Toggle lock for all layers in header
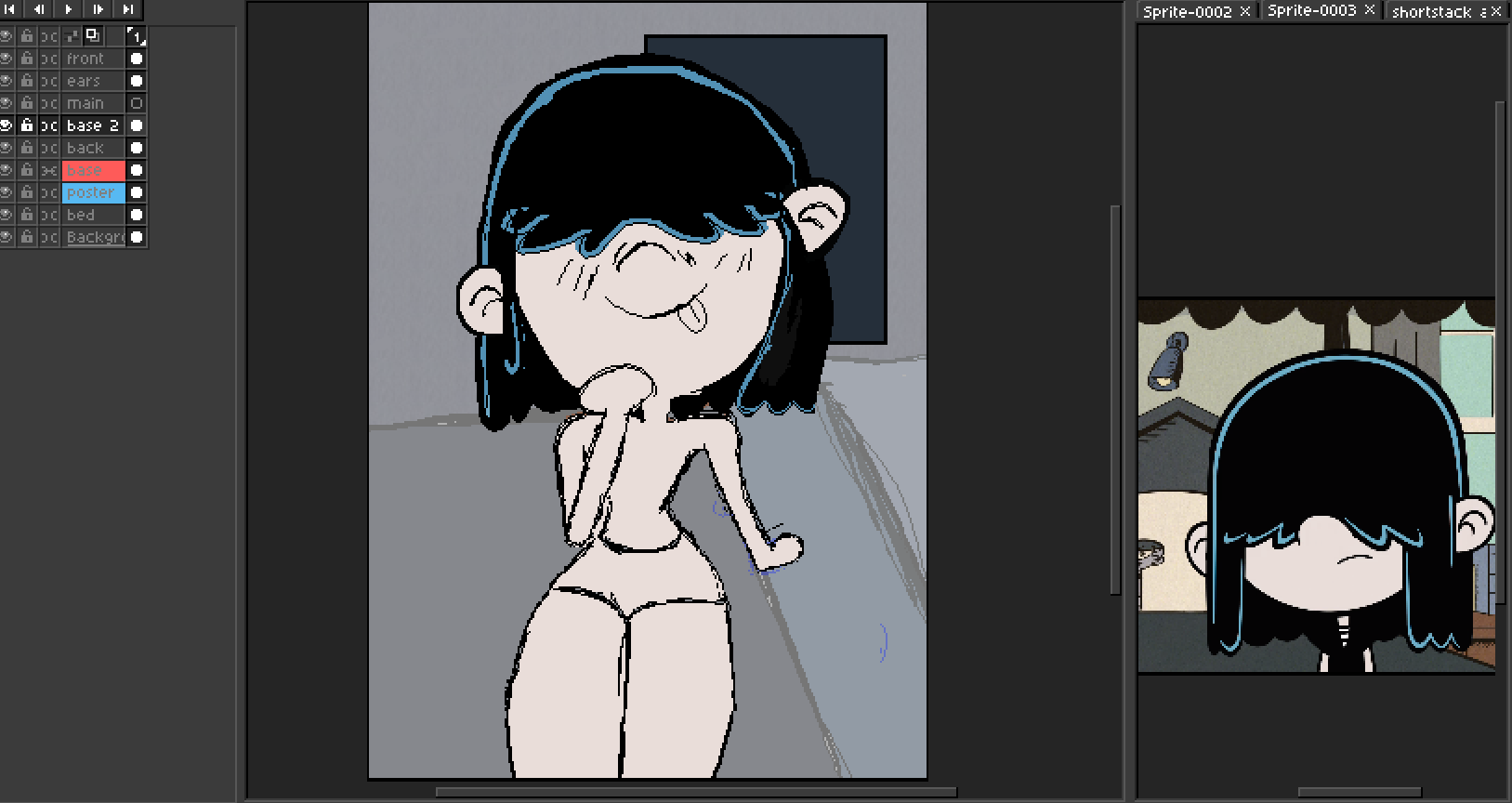This screenshot has width=1512, height=803. point(27,36)
